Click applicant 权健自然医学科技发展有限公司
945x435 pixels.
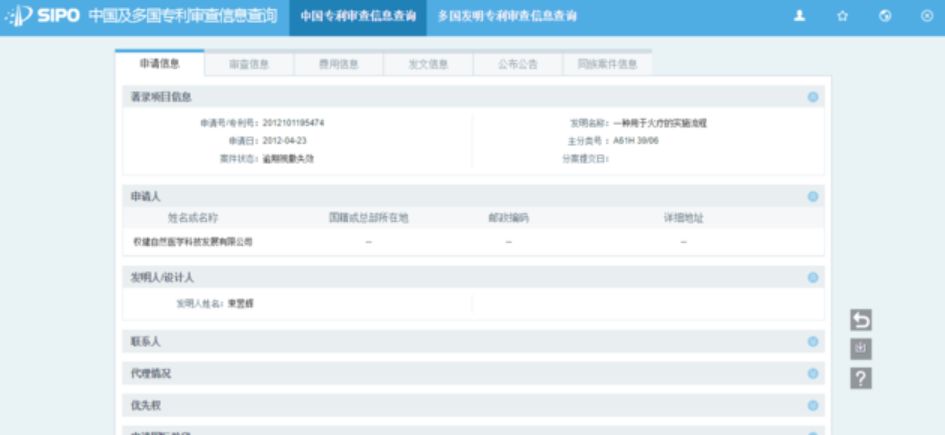tap(193, 242)
